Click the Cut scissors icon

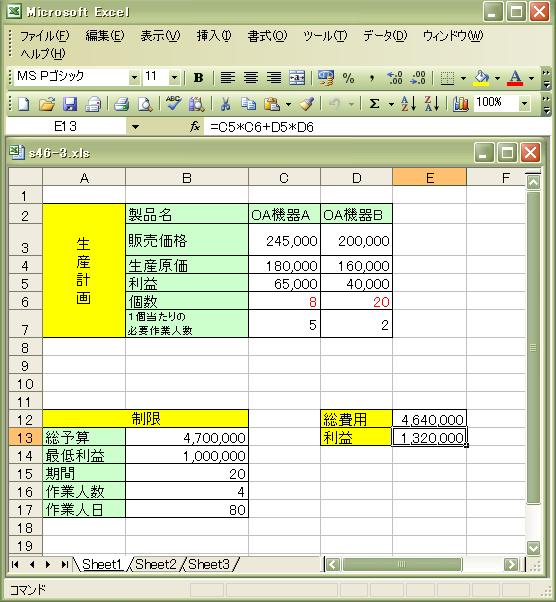(225, 104)
